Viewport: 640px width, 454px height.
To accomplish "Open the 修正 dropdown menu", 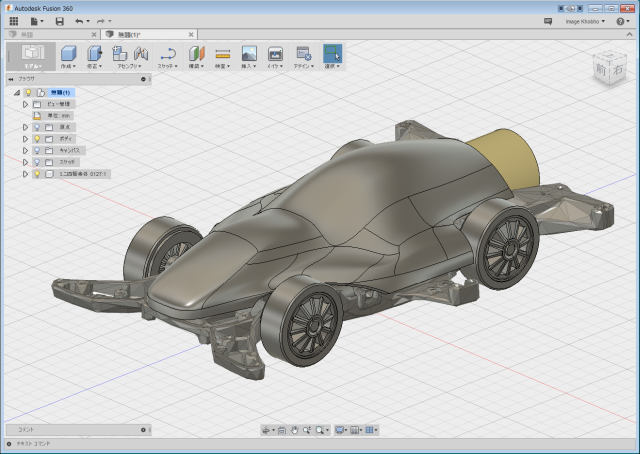I will coord(94,66).
